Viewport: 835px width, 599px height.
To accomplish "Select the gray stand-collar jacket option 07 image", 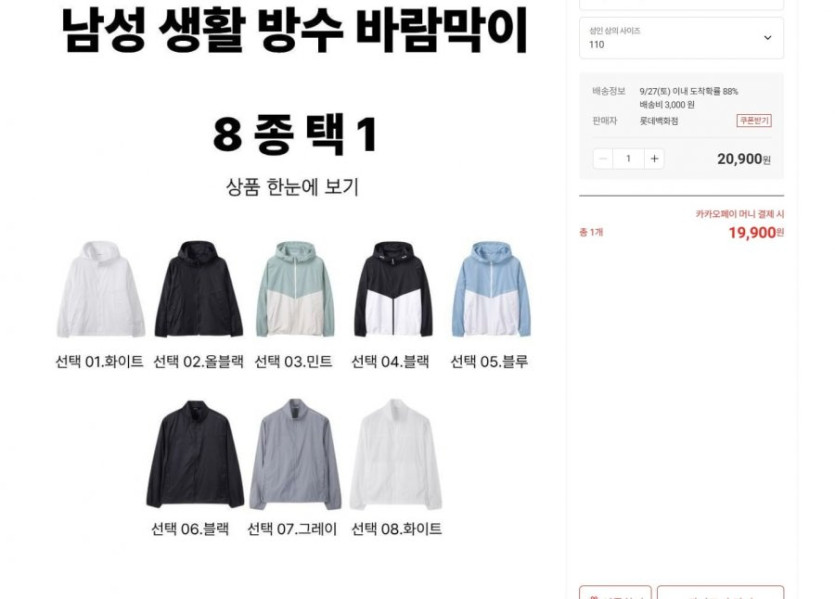I will pos(295,454).
